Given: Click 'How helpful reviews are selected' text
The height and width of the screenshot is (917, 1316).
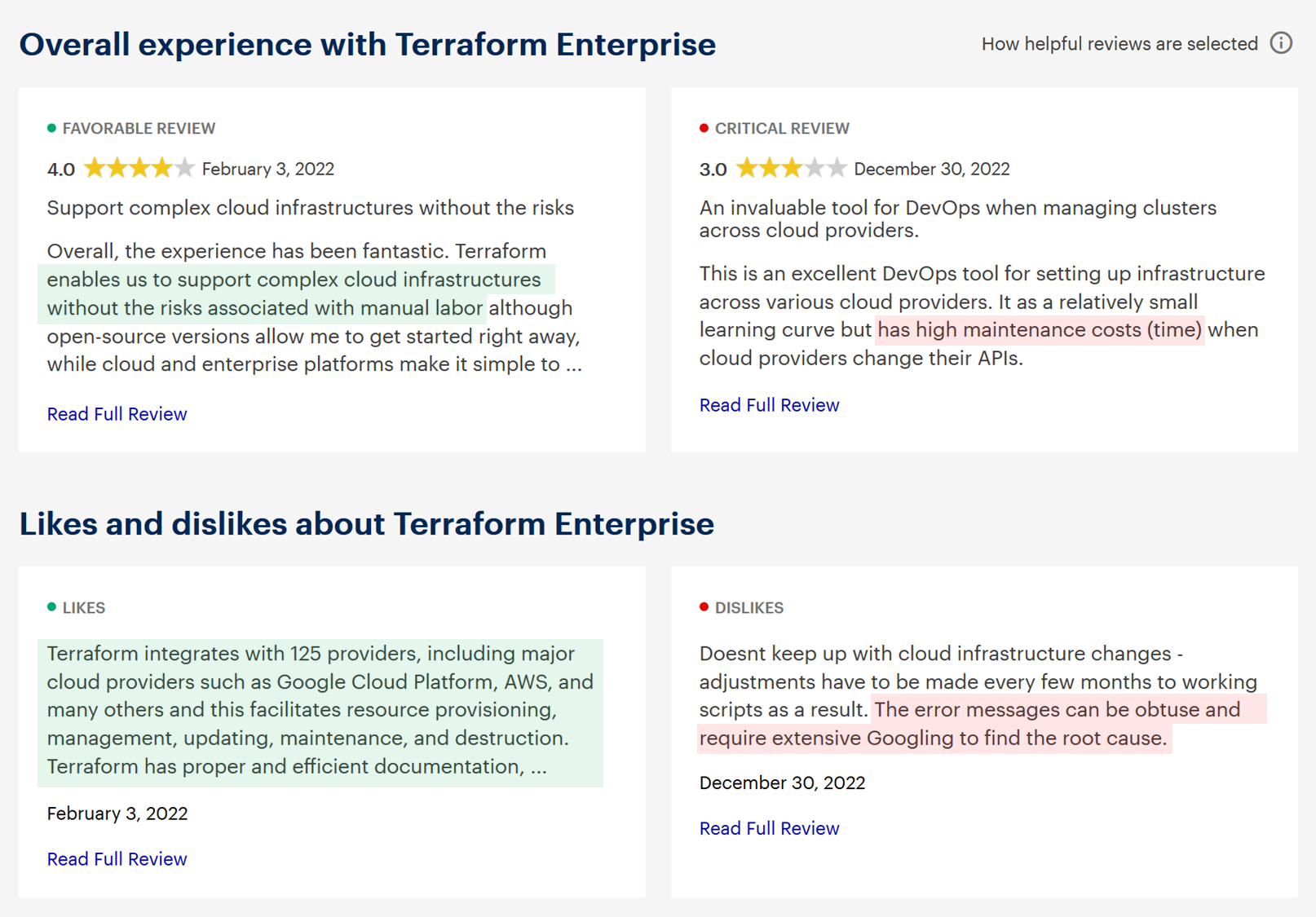Looking at the screenshot, I should tap(1119, 44).
